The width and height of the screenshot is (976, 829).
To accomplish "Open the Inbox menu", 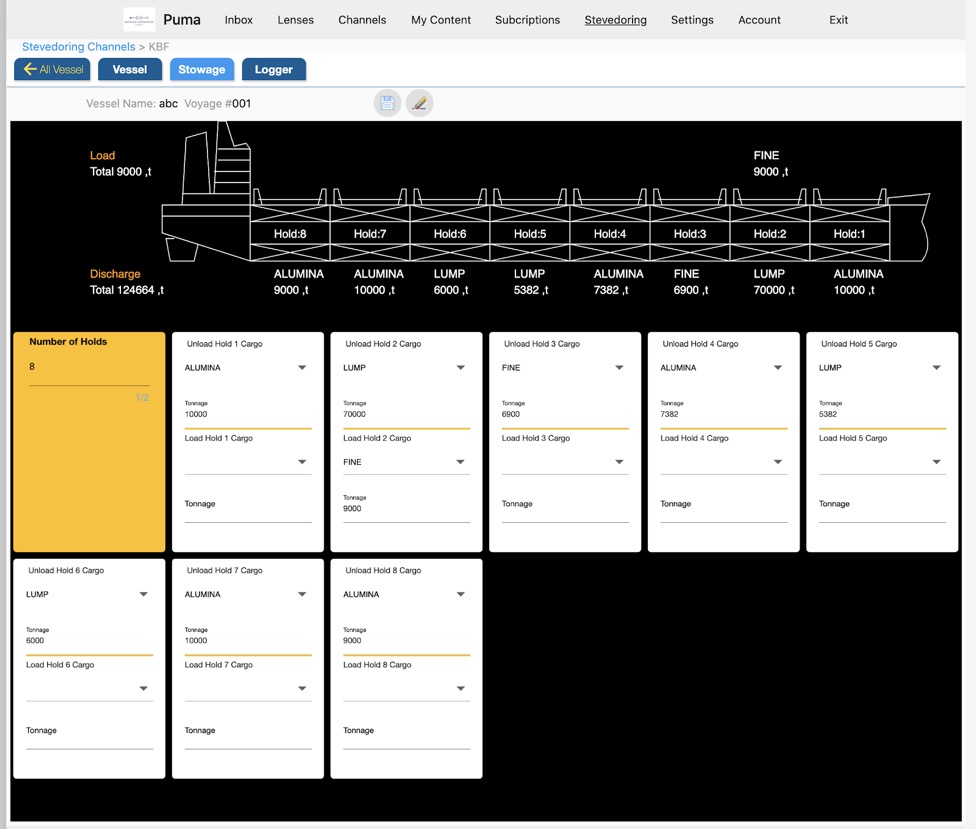I will click(238, 20).
